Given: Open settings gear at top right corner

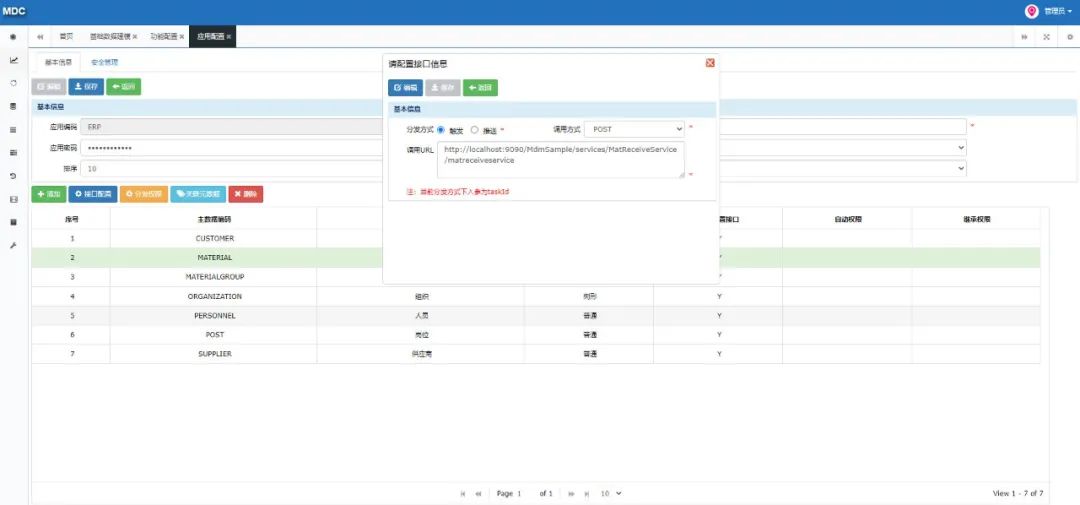Looking at the screenshot, I should 1070,37.
